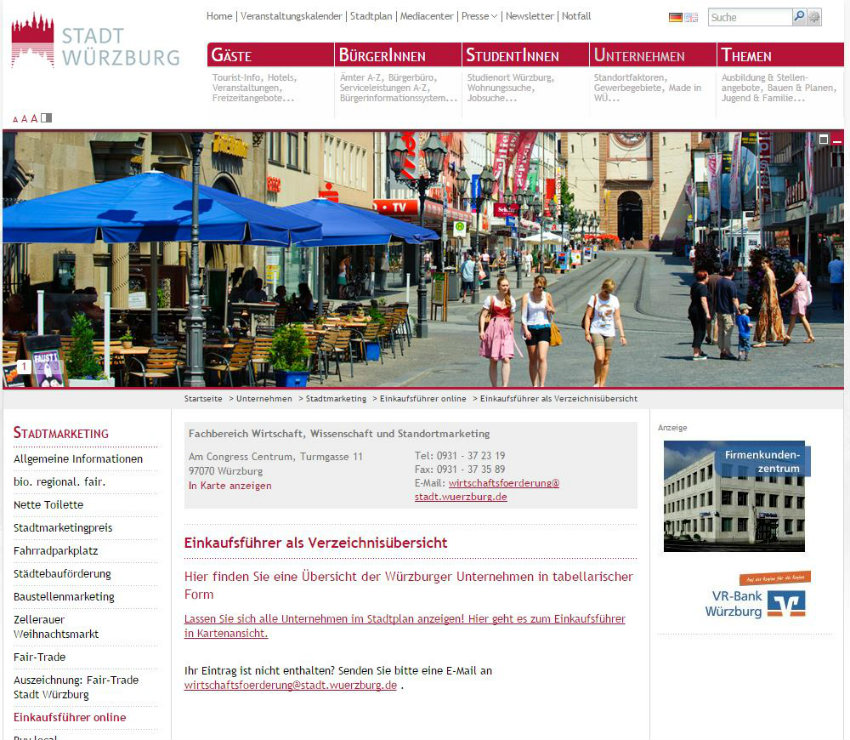Open the Unternehmen main tab

click(x=653, y=55)
